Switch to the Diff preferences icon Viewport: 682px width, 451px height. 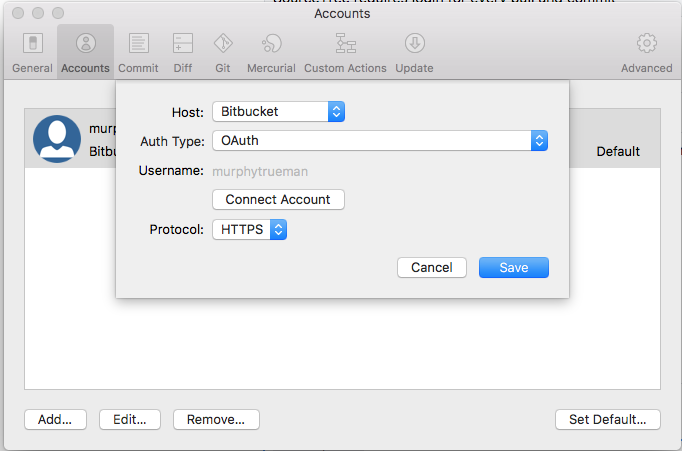click(183, 52)
